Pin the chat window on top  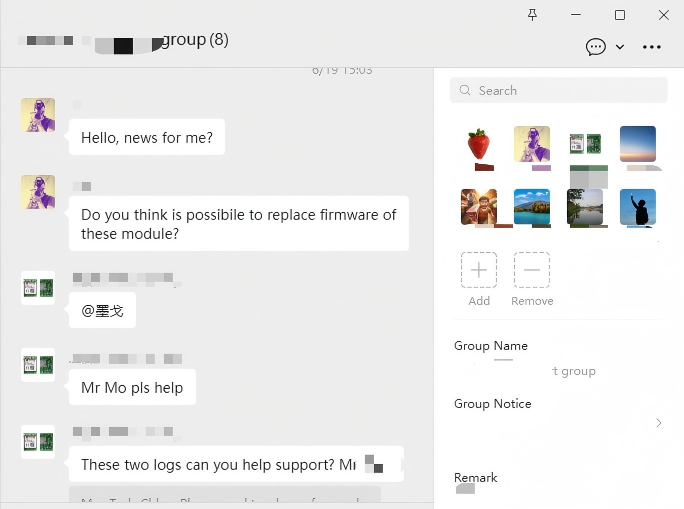(x=532, y=15)
